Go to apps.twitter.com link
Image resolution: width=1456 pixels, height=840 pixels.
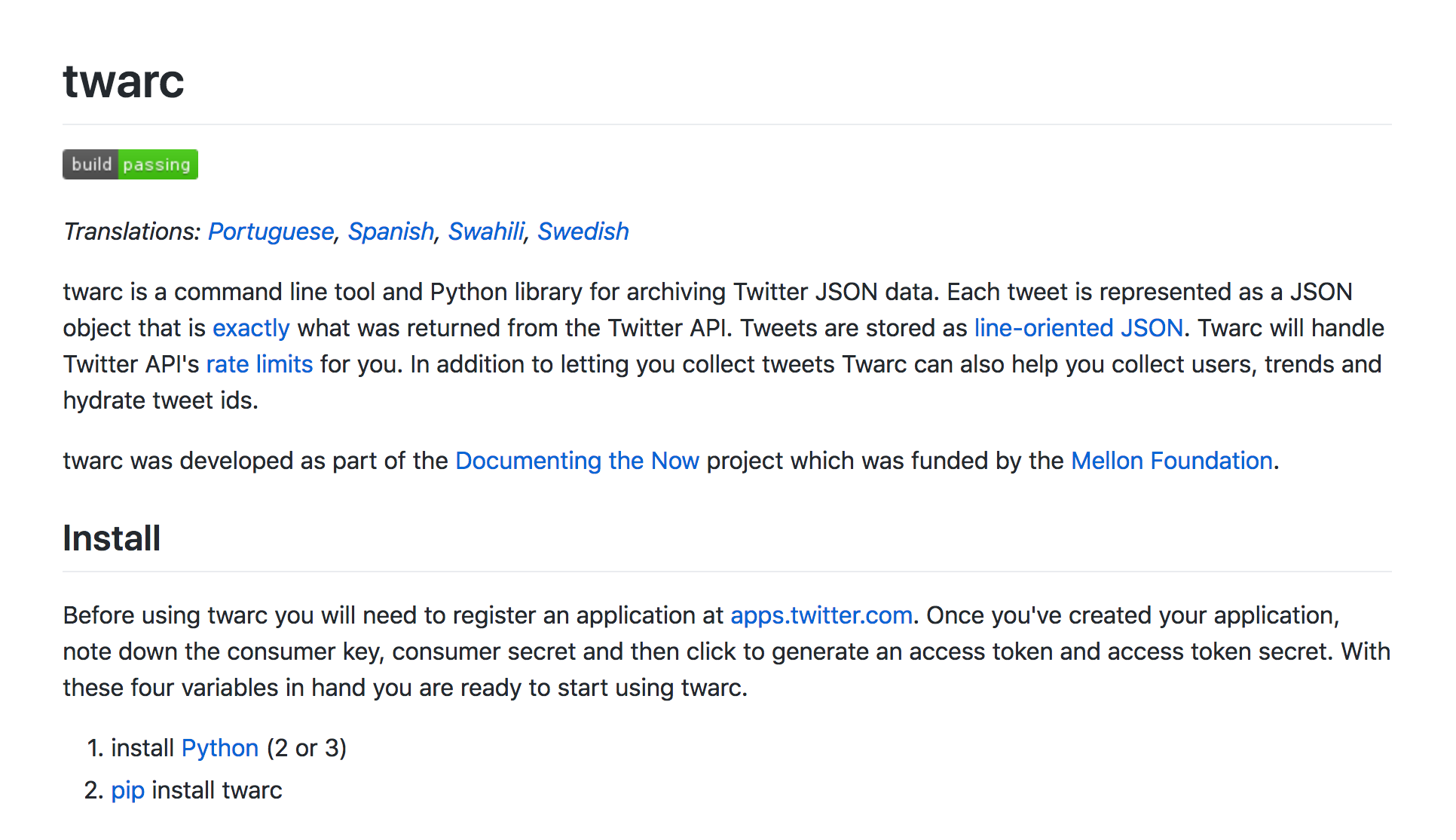(x=821, y=615)
